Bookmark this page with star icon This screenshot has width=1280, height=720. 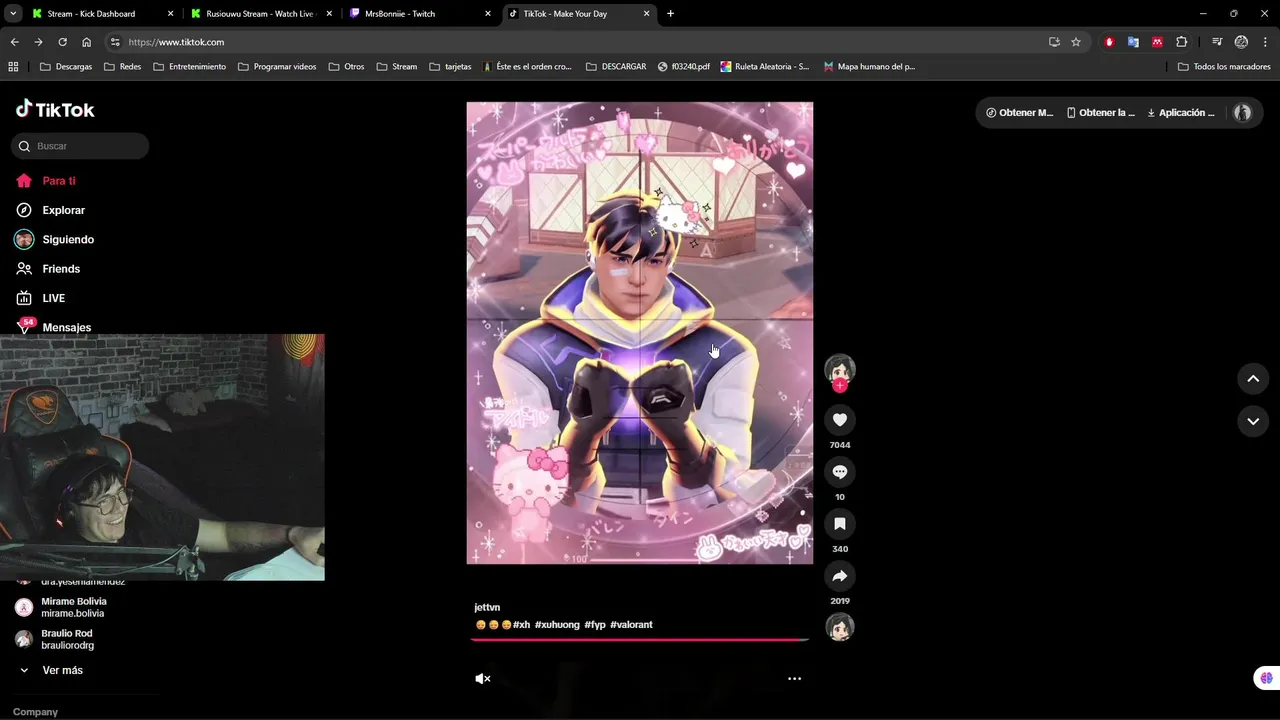point(1076,42)
